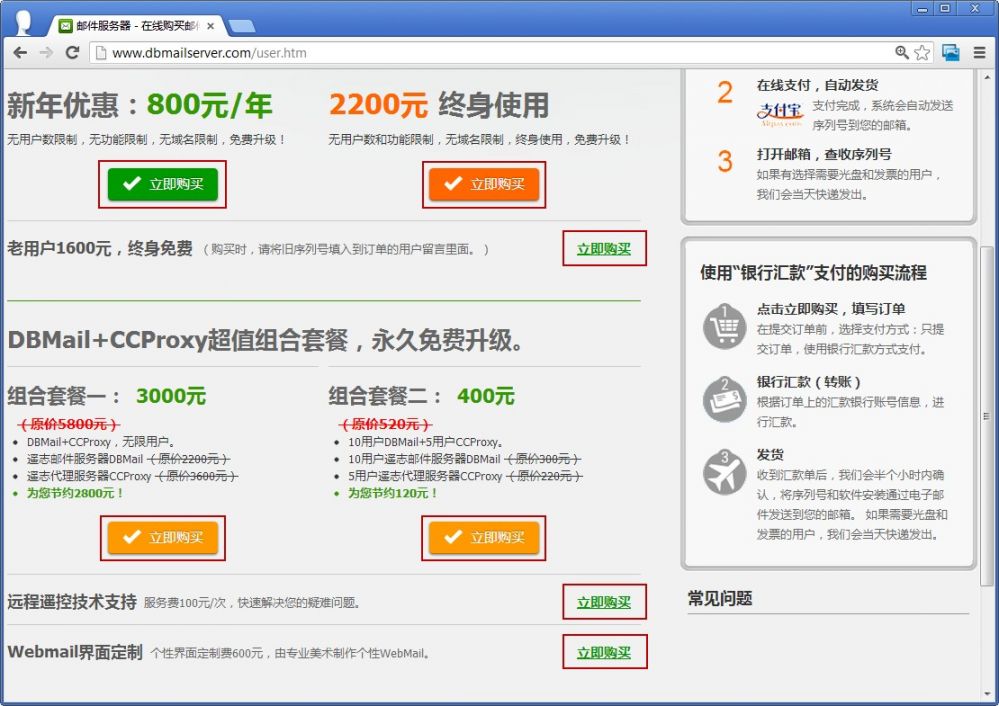Reload the page with refresh icon
The height and width of the screenshot is (706, 999).
click(x=72, y=53)
